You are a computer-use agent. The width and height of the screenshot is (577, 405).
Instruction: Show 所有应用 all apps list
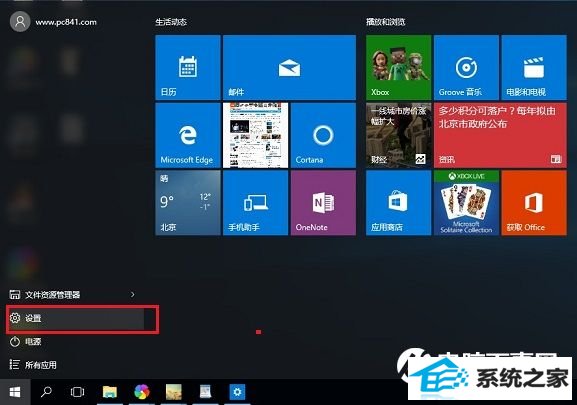coord(33,365)
